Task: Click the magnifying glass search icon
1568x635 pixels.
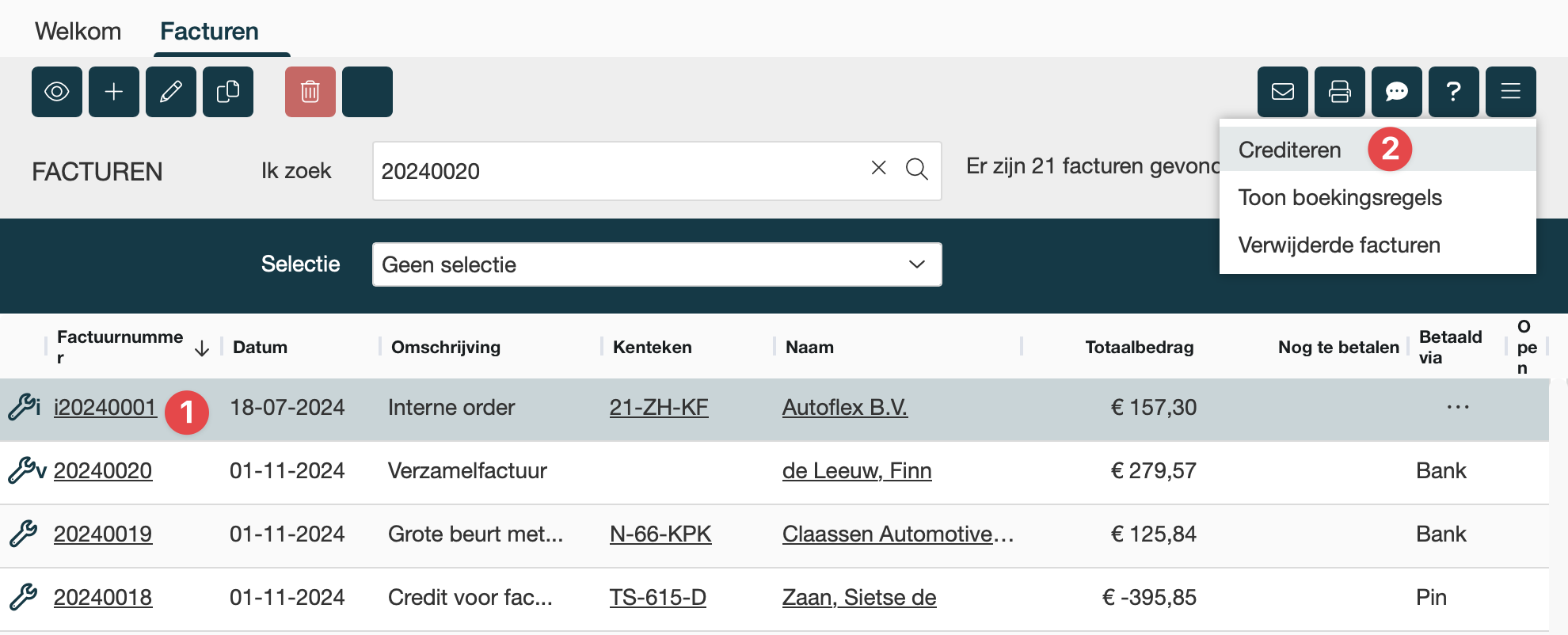Action: click(917, 169)
